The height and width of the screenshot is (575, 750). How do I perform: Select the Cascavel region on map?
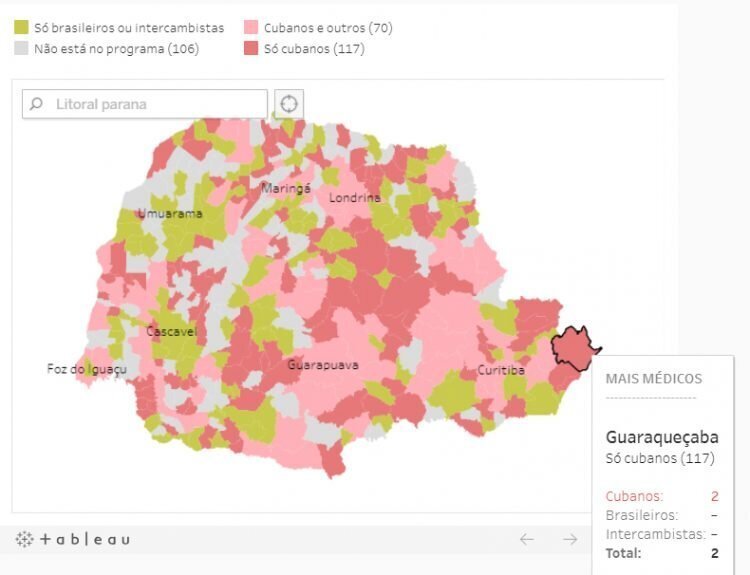pyautogui.click(x=171, y=332)
